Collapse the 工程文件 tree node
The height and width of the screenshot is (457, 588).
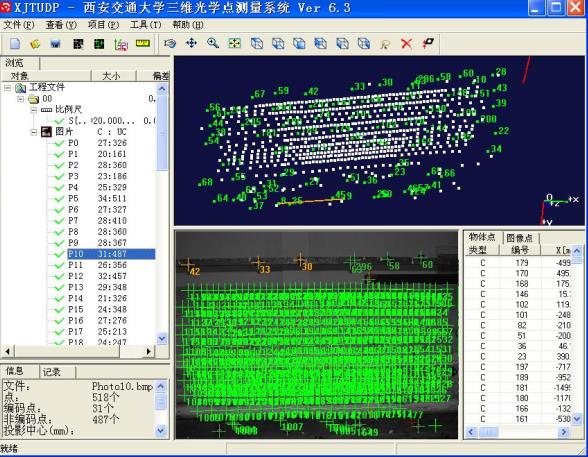coord(8,88)
